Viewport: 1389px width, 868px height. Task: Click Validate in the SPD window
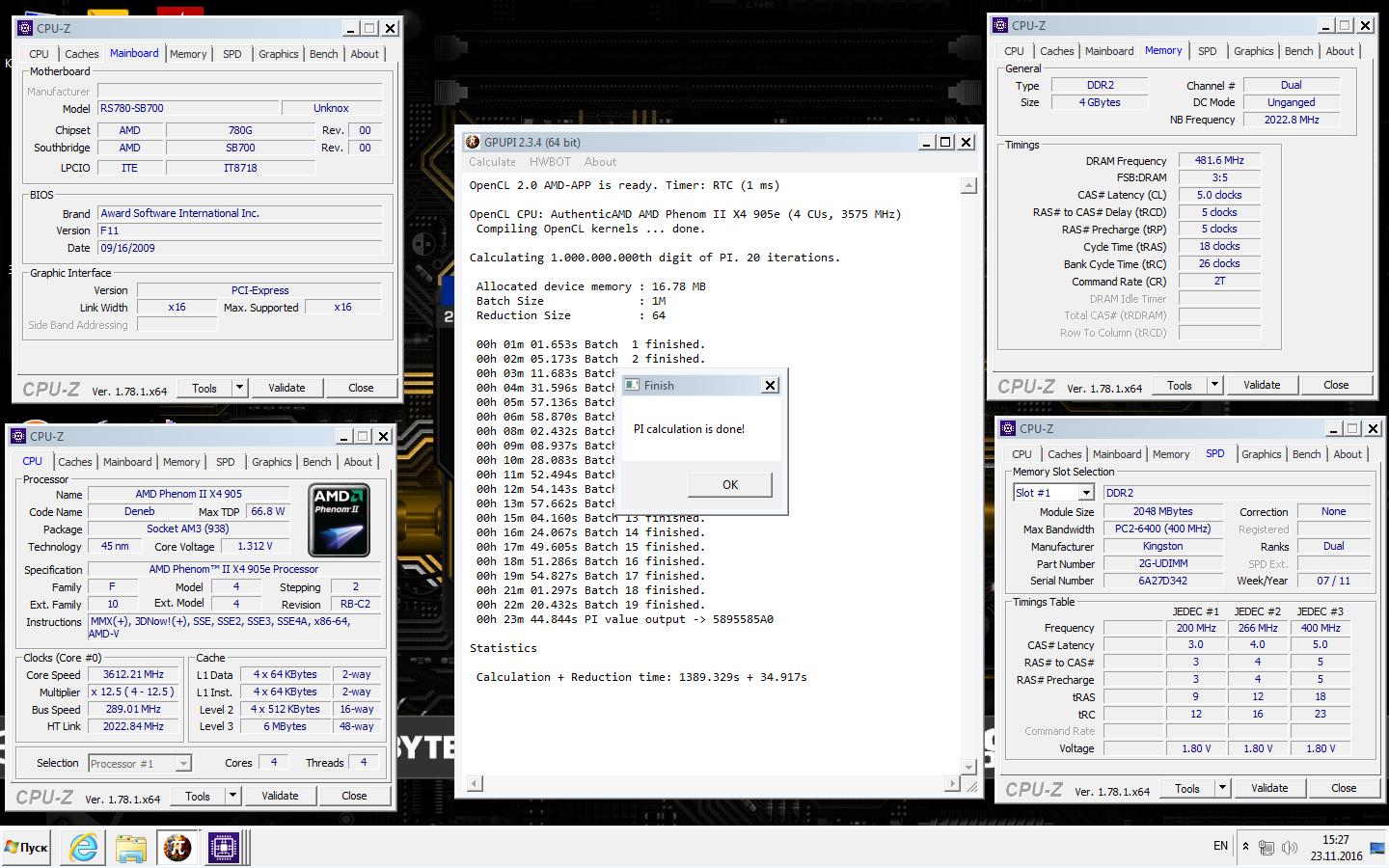point(1269,788)
